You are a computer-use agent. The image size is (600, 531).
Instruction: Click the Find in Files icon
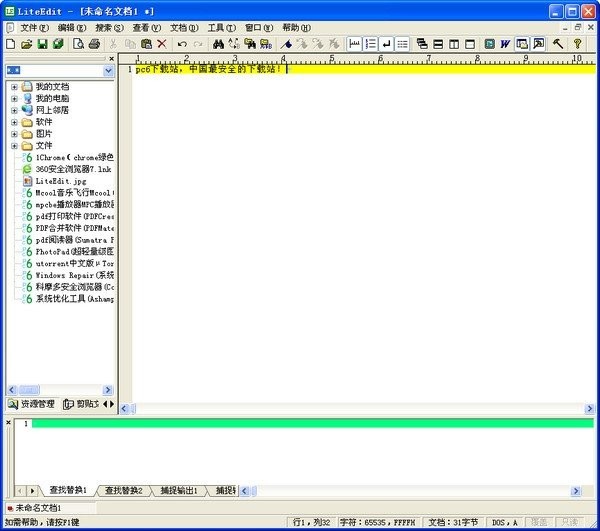coord(250,44)
